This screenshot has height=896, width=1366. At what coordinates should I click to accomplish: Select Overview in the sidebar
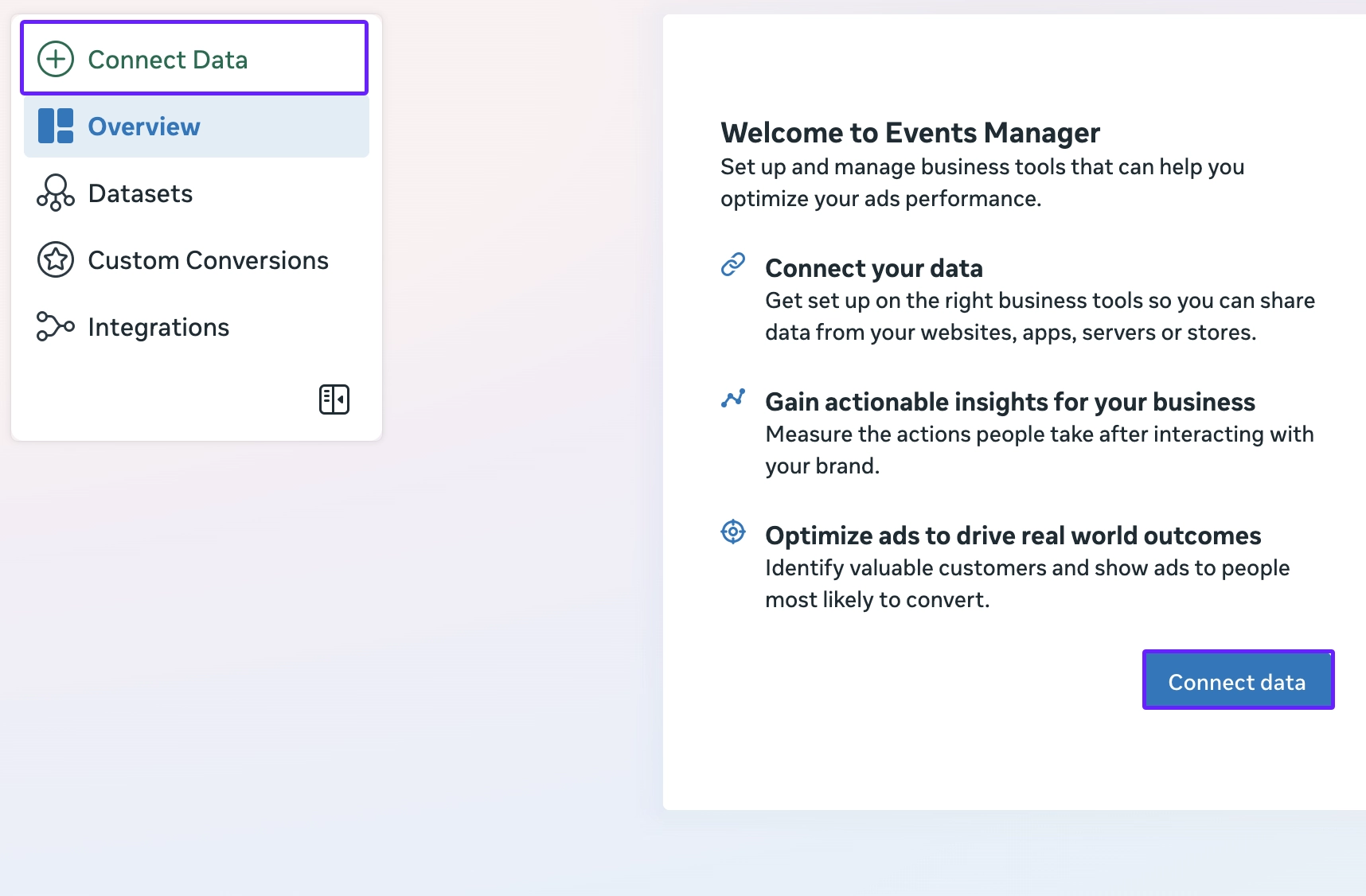pos(143,126)
